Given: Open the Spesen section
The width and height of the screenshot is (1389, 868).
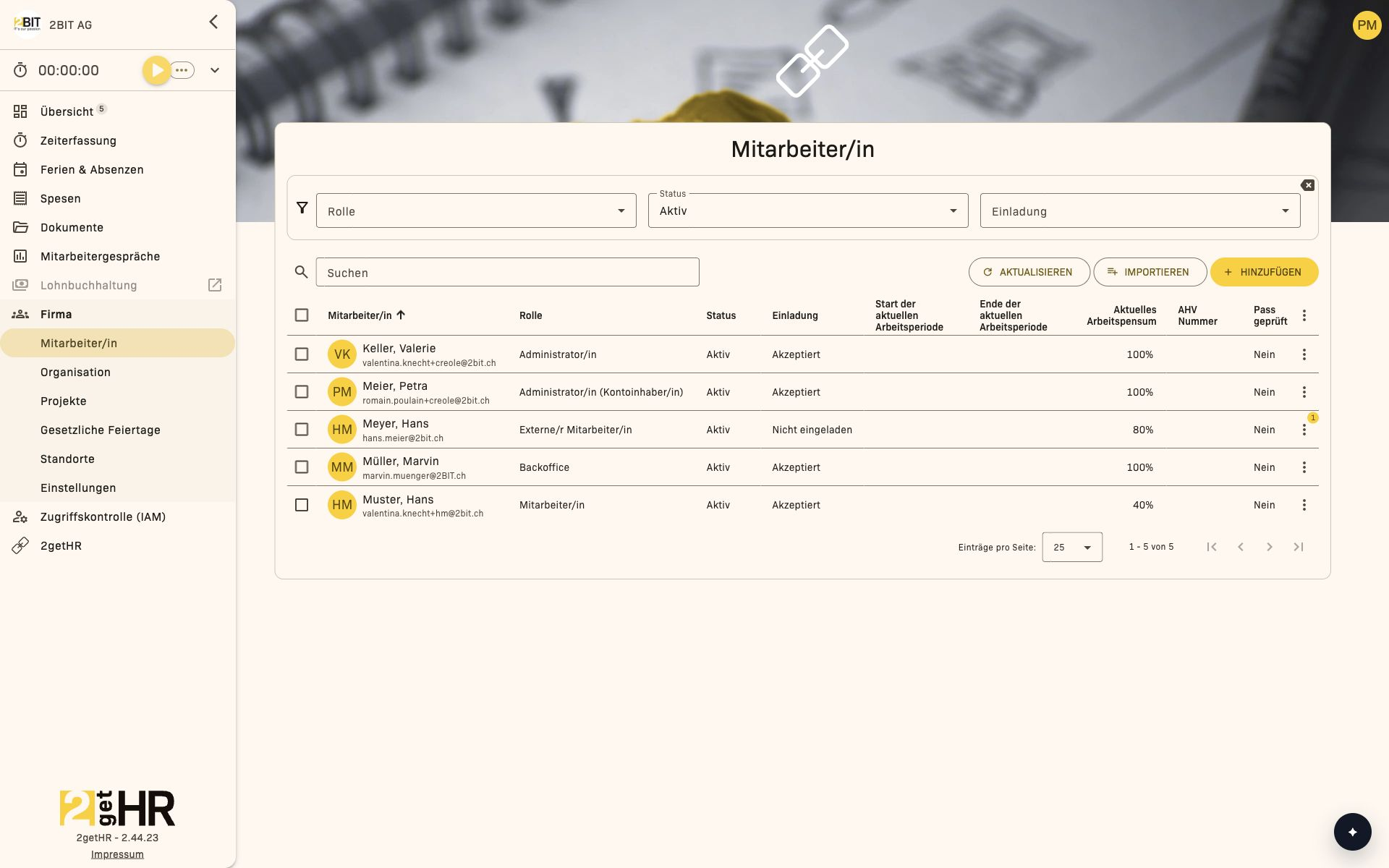Looking at the screenshot, I should tap(61, 198).
